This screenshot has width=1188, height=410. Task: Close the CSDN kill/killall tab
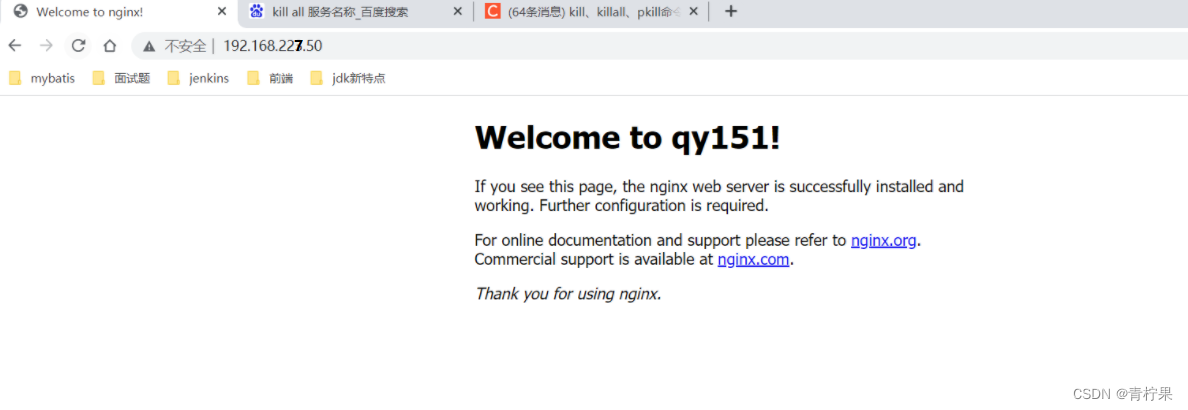693,12
